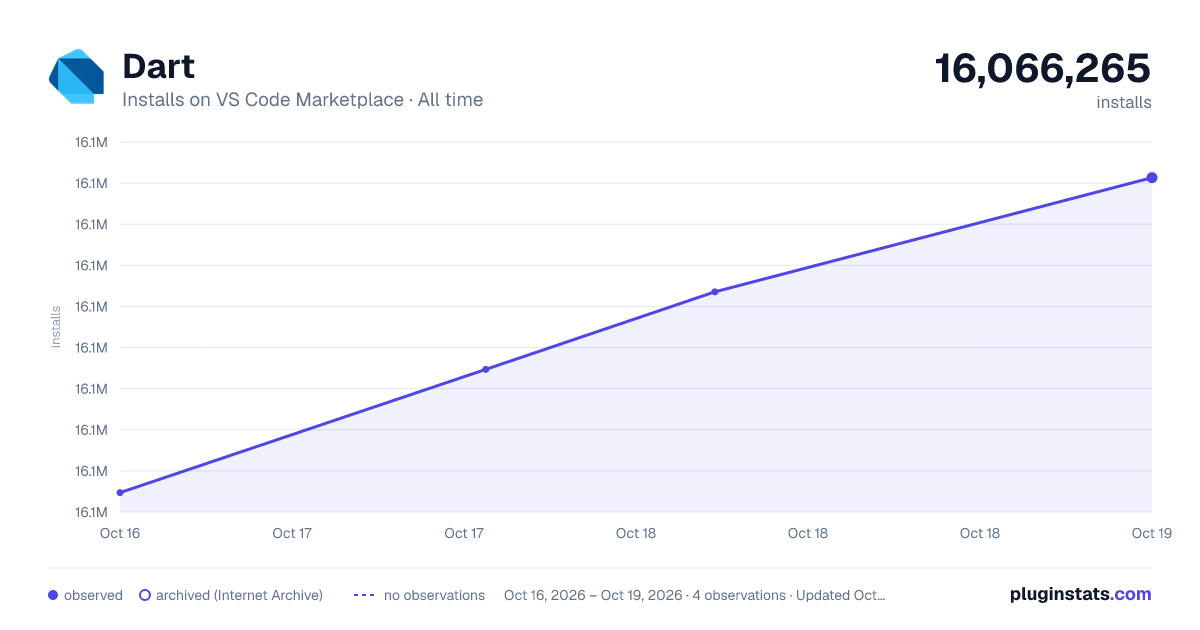Click the vertical 'installs' y-axis title
The height and width of the screenshot is (630, 1200).
56,327
